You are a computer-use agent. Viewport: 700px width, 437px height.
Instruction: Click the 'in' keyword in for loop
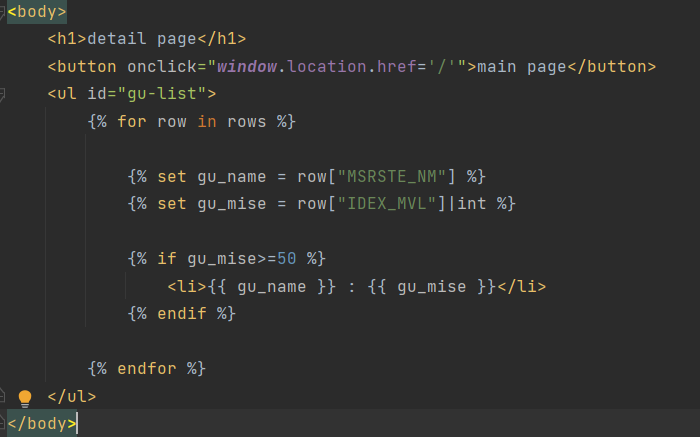pos(207,121)
